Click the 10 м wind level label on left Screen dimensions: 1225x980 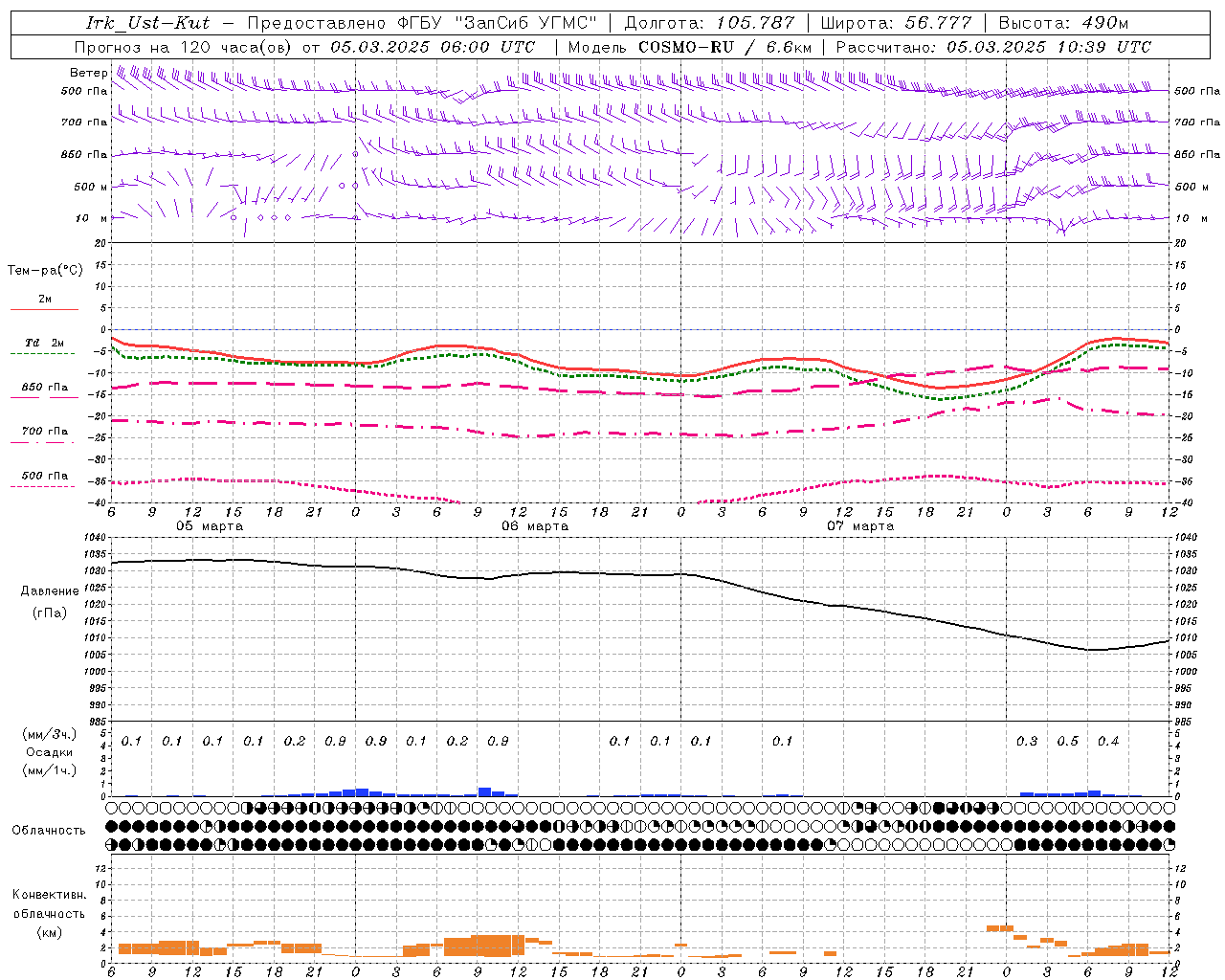92,218
